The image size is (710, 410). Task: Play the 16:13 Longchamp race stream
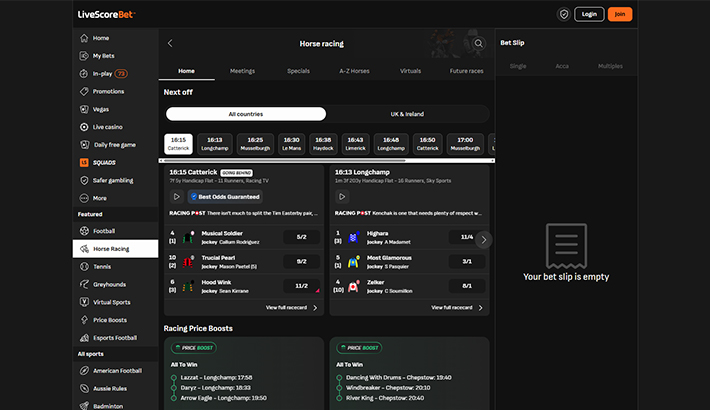click(x=342, y=197)
